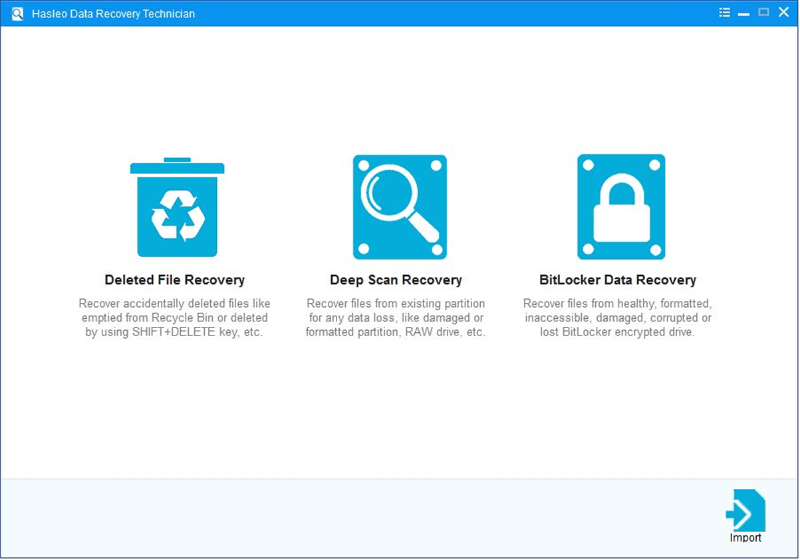Click the "Import" text label
Viewport: 800px width, 560px height.
click(745, 538)
